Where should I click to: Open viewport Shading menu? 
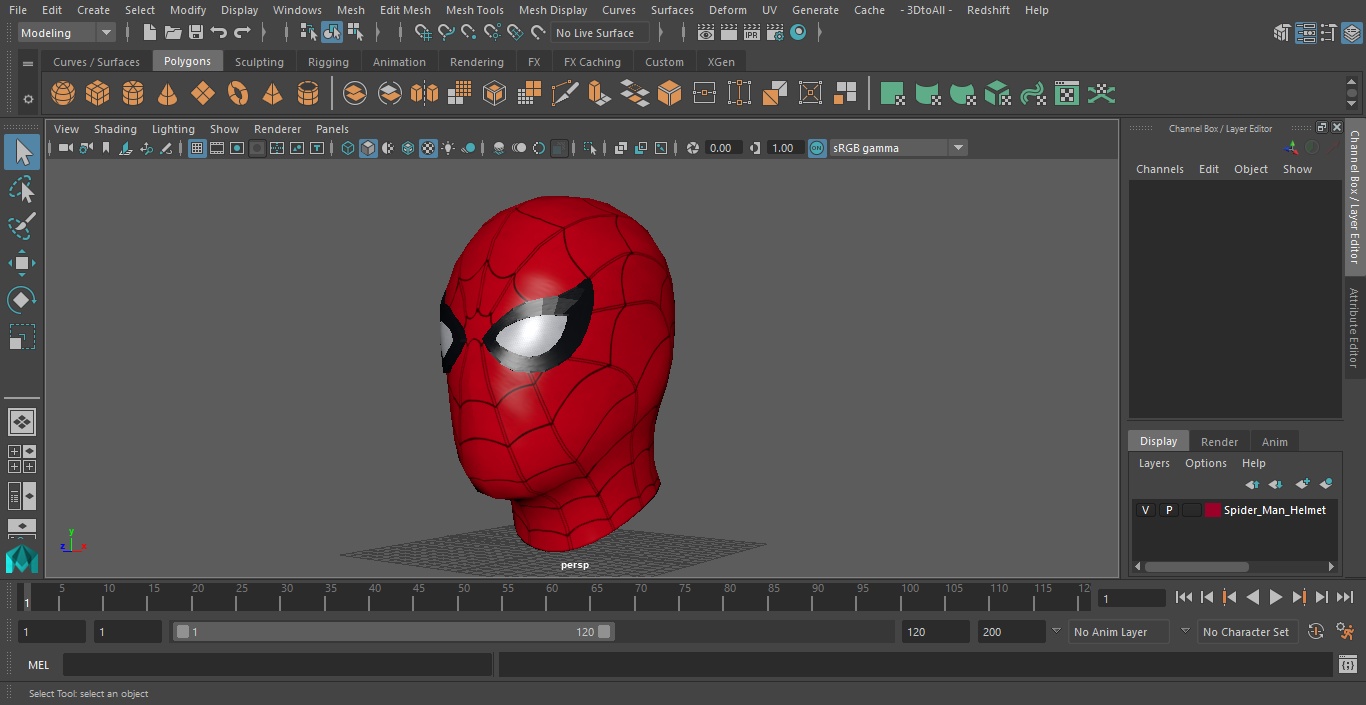[x=115, y=129]
